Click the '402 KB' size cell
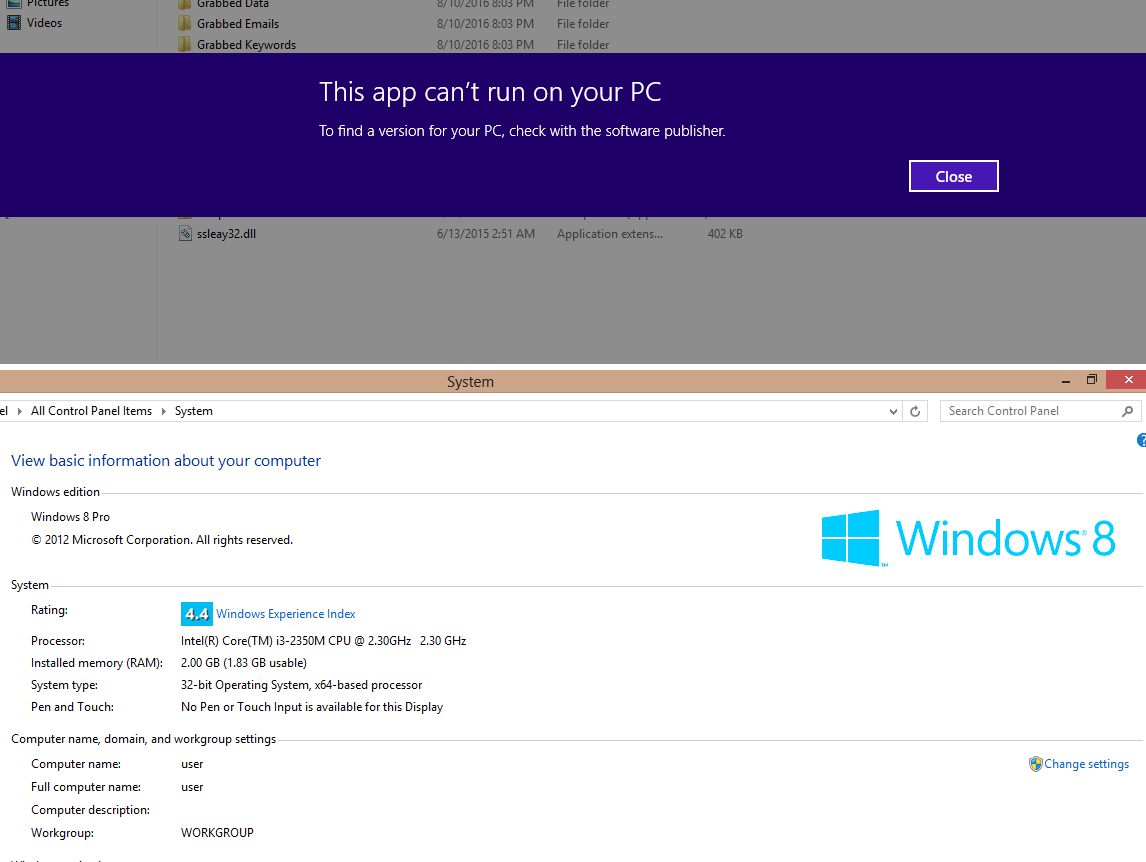1146x862 pixels. pyautogui.click(x=725, y=234)
